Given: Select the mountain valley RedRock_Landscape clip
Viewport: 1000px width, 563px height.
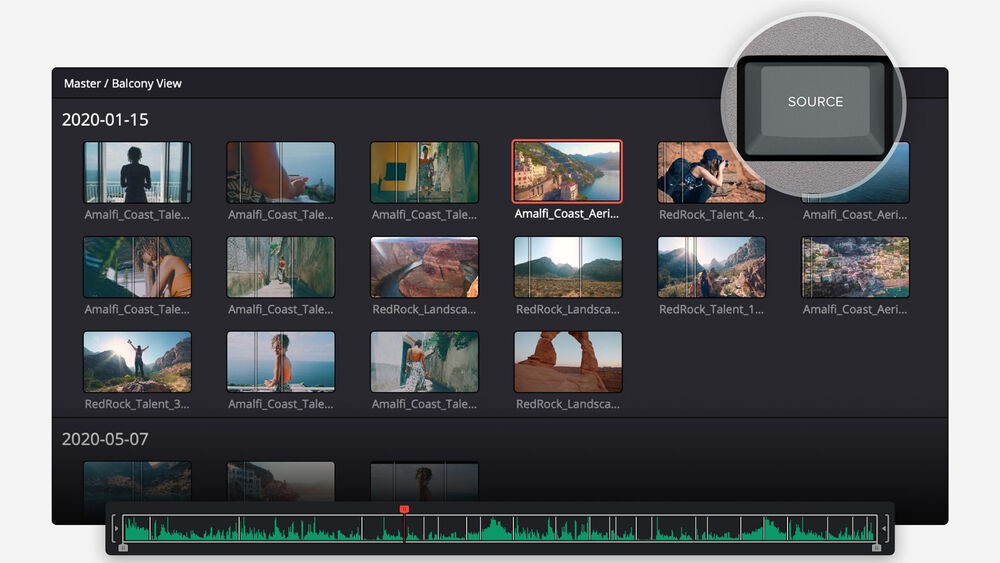Looking at the screenshot, I should pyautogui.click(x=567, y=267).
